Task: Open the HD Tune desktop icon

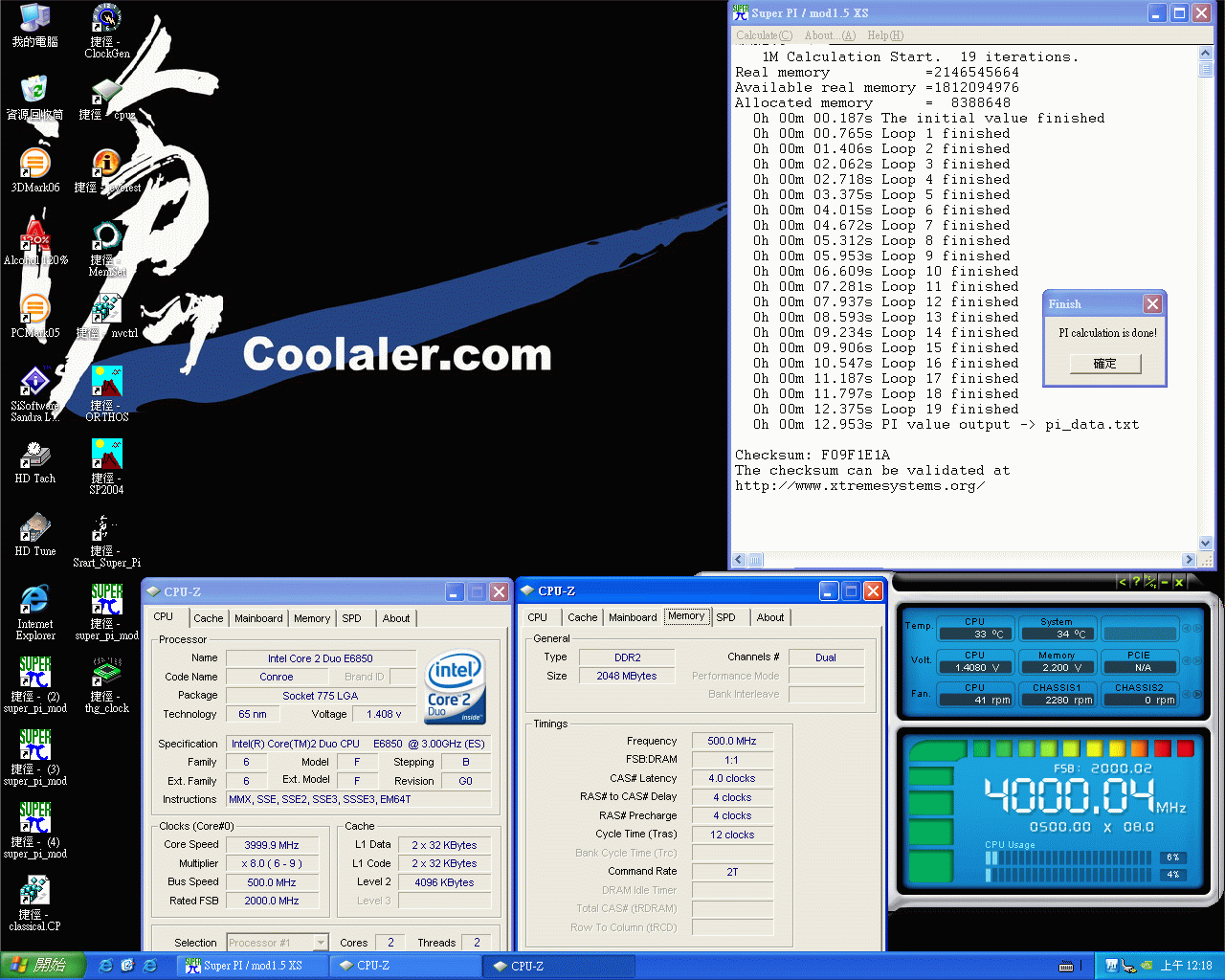Action: coord(35,534)
